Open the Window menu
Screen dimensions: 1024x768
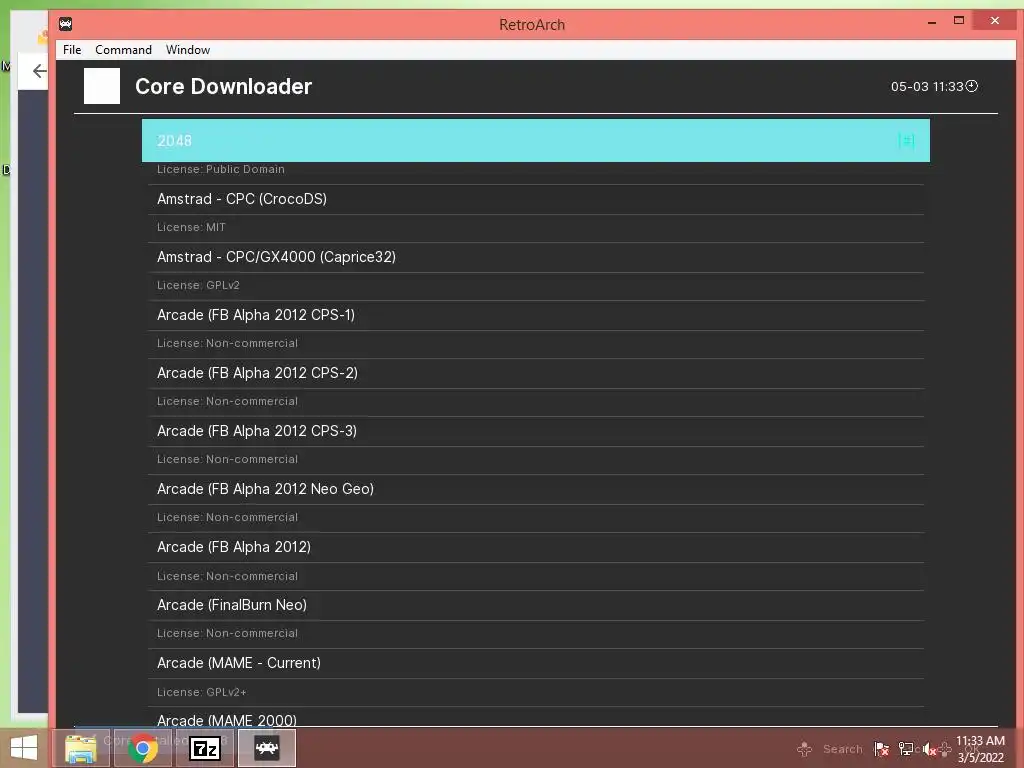[x=188, y=50]
